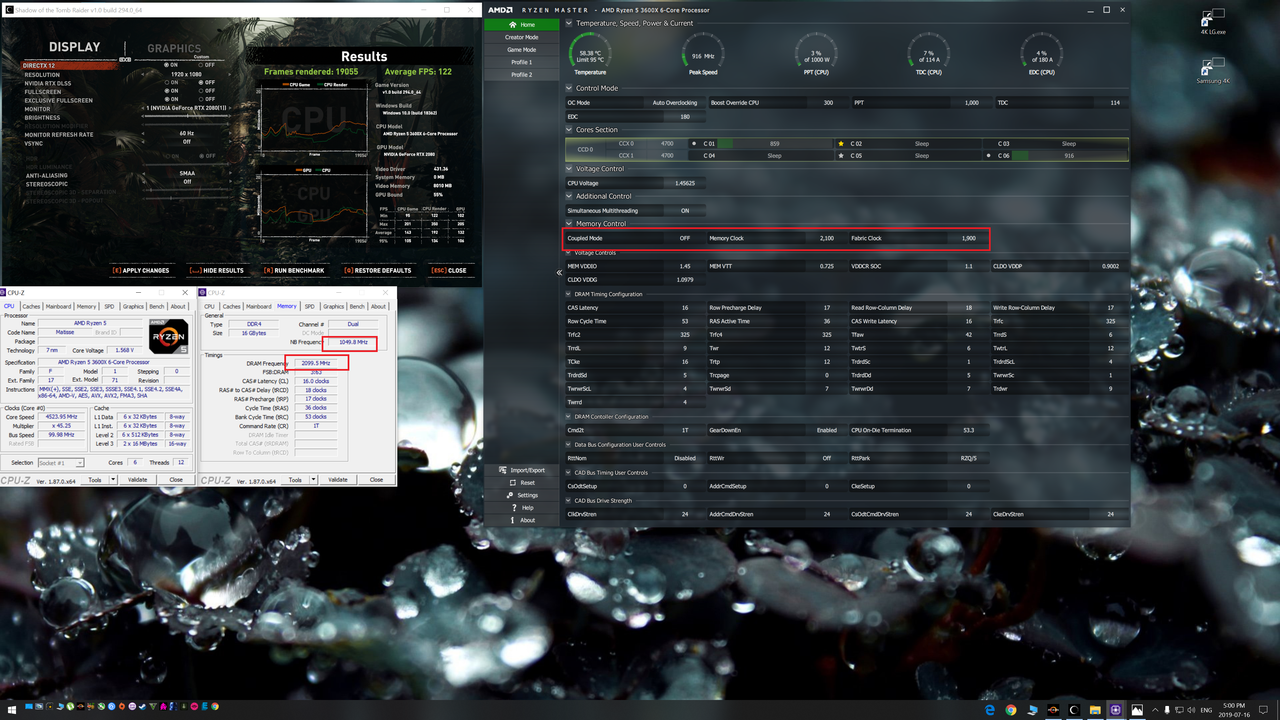The image size is (1280, 720).
Task: Collapse the Cores Section
Action: (570, 130)
